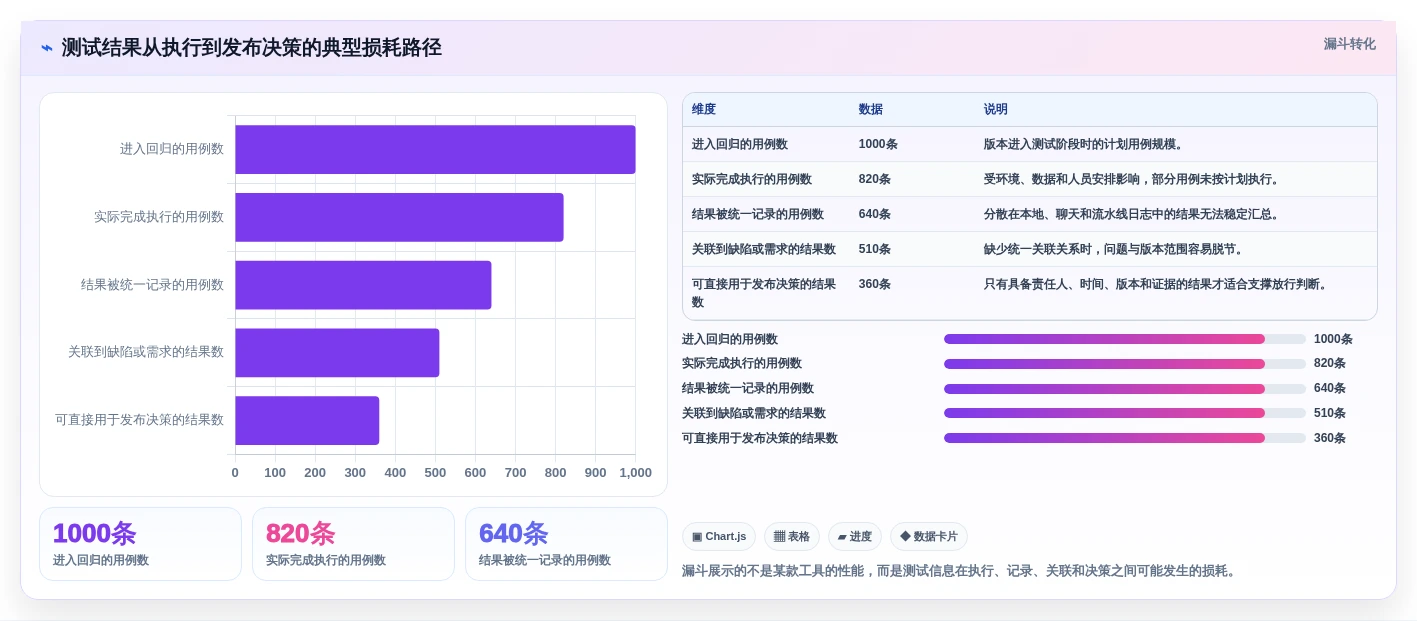Click the page title 测试结果从执行到发布决策的典型损耗路径
This screenshot has width=1417, height=621.
point(252,48)
